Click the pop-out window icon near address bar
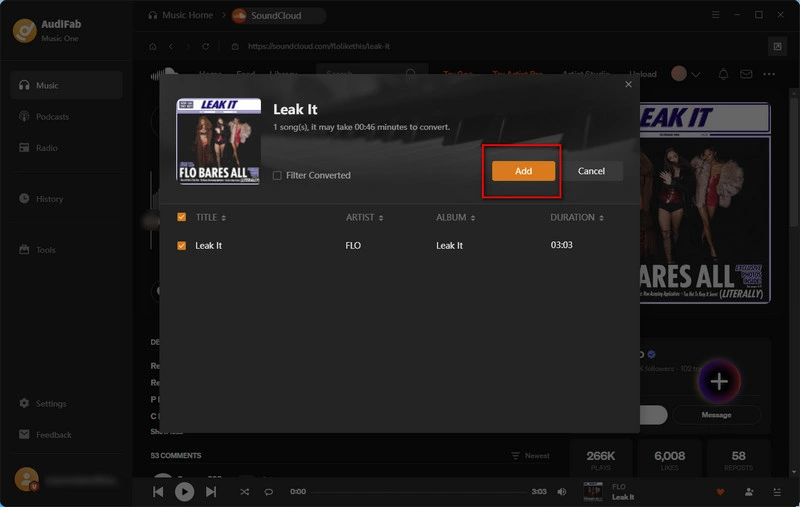This screenshot has width=800, height=507. coord(777,46)
